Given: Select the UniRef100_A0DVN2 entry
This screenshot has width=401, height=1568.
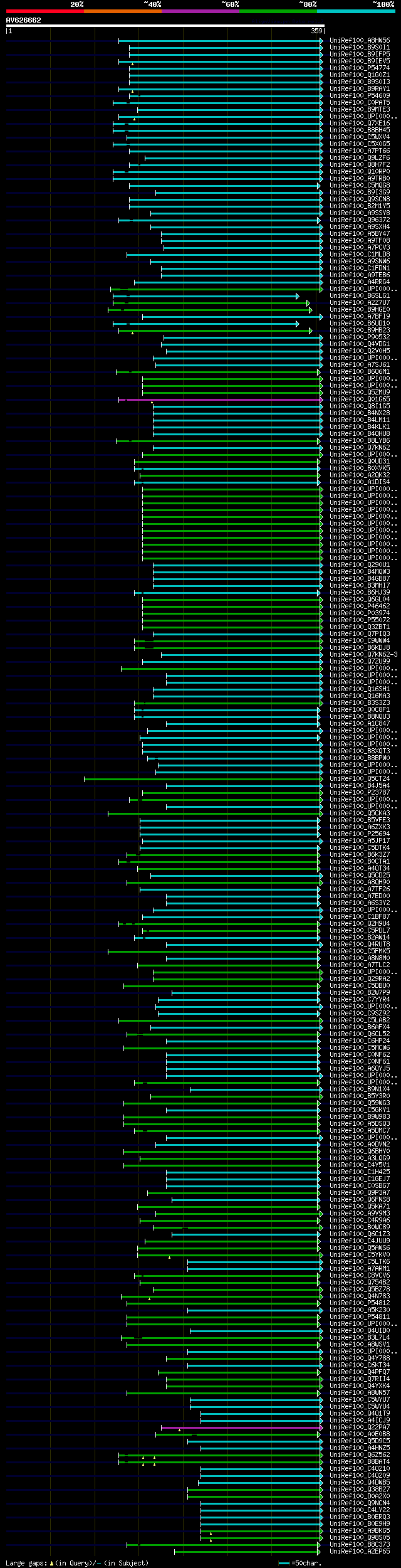Looking at the screenshot, I should tap(360, 1145).
